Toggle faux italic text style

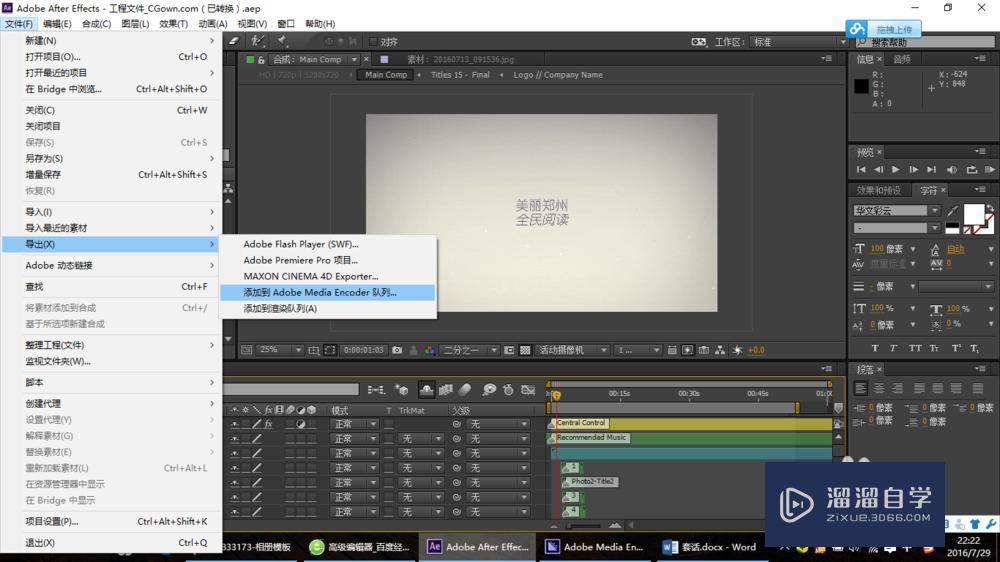tap(893, 348)
